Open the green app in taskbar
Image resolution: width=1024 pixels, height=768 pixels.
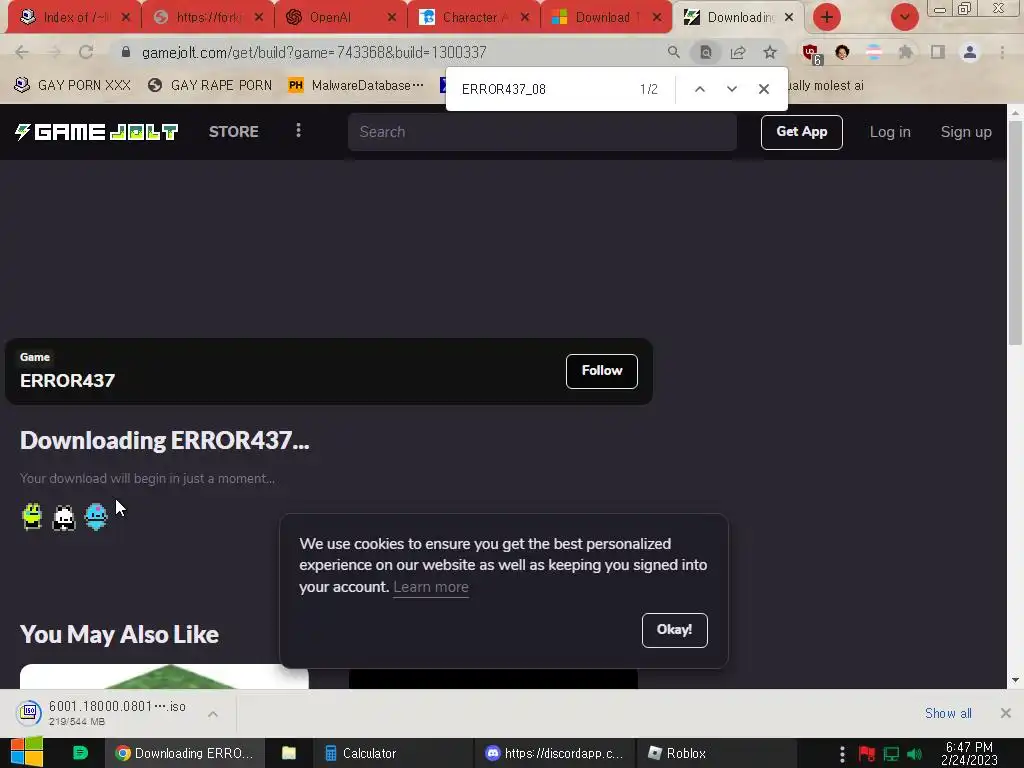(x=80, y=753)
